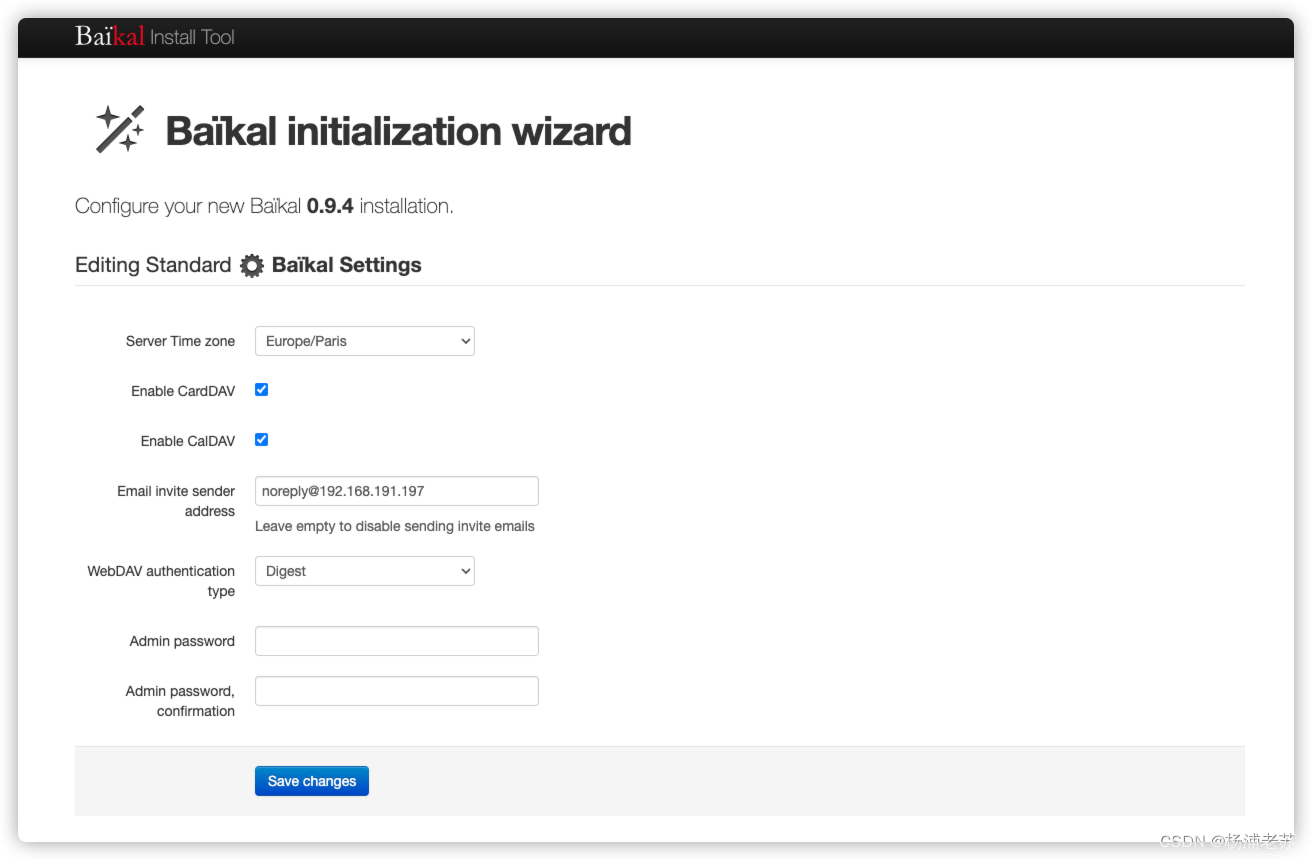
Task: Click the Enable CardDAV label
Action: point(183,391)
